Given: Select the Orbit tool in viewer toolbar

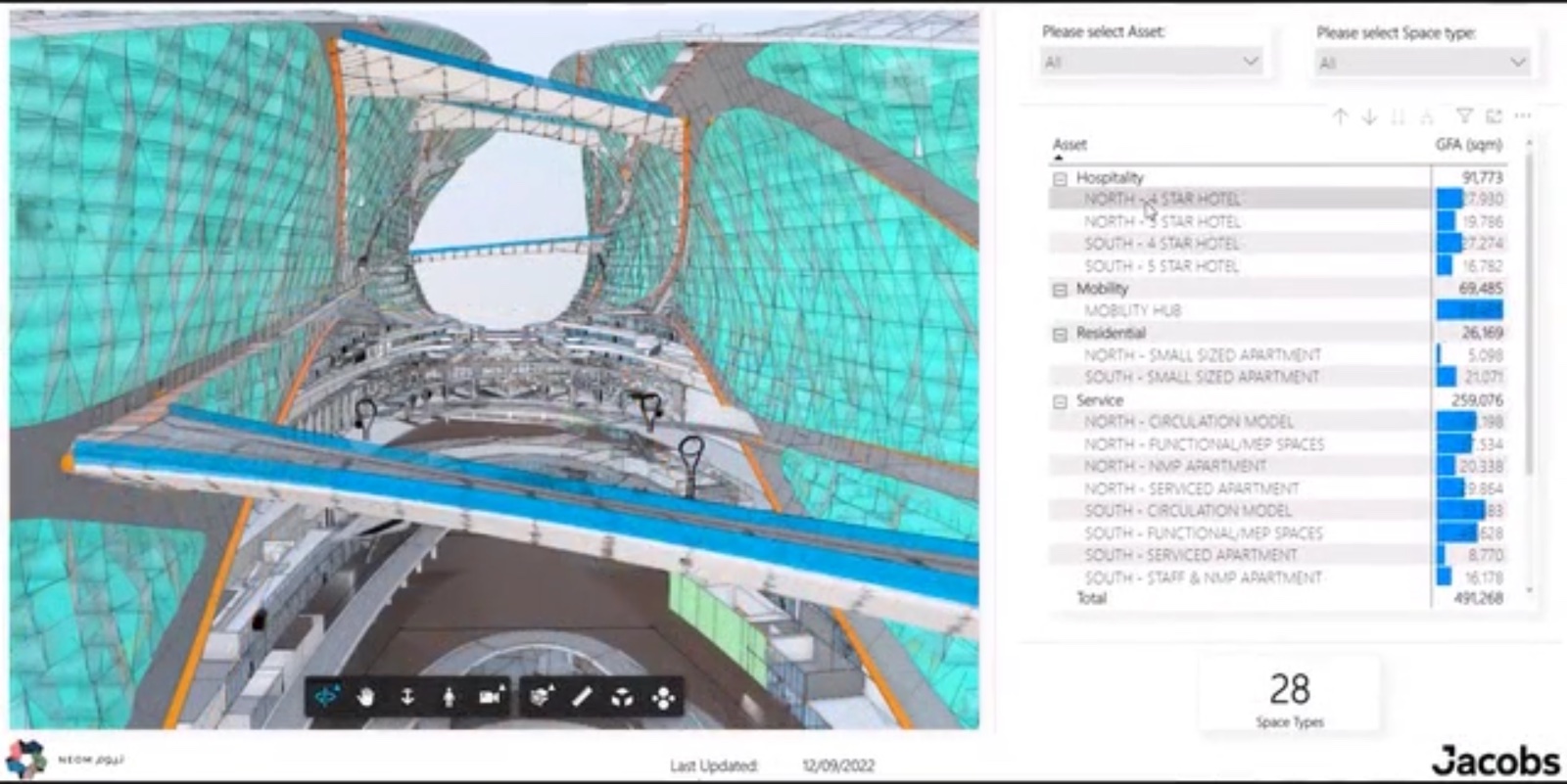Looking at the screenshot, I should point(325,697).
